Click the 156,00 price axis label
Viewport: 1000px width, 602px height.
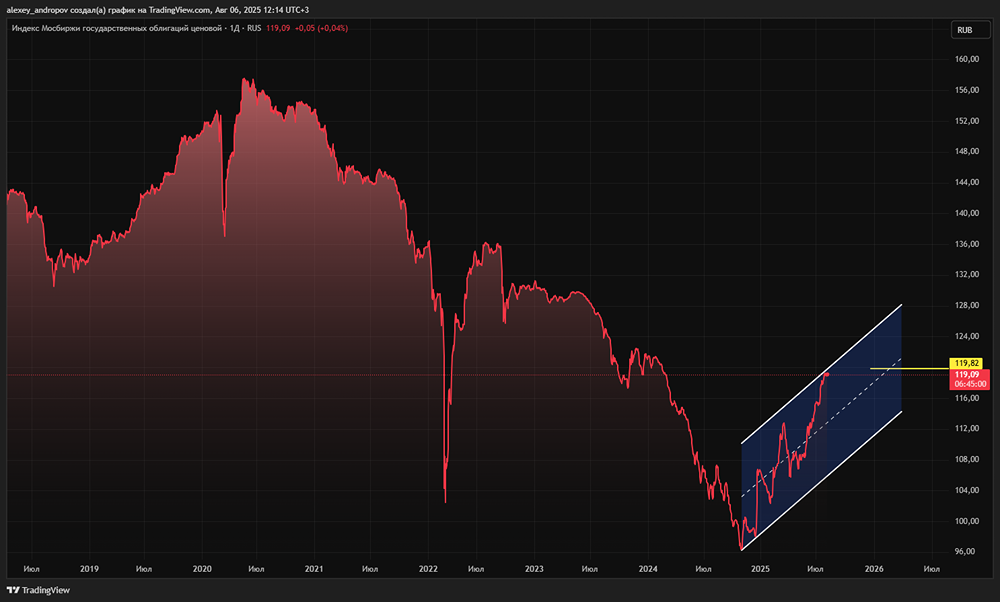coord(967,90)
